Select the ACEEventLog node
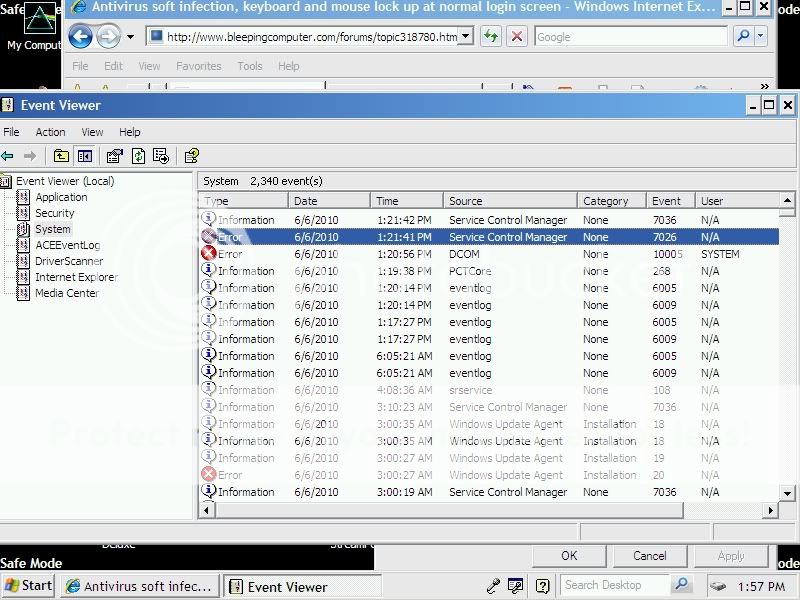This screenshot has width=800, height=600. (67, 245)
